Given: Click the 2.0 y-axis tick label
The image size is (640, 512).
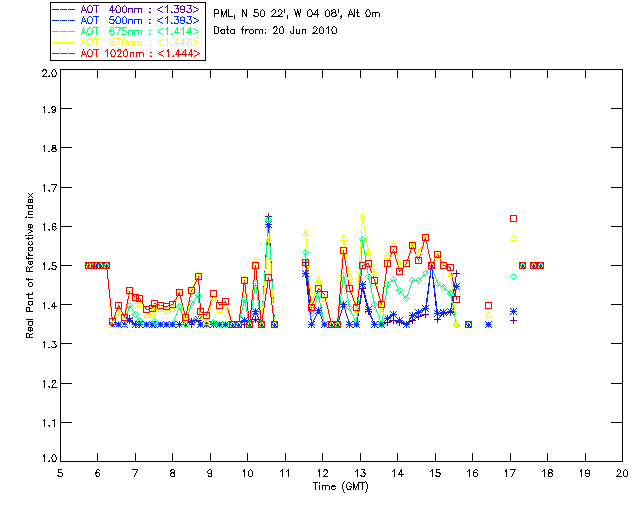Looking at the screenshot, I should pyautogui.click(x=49, y=73).
